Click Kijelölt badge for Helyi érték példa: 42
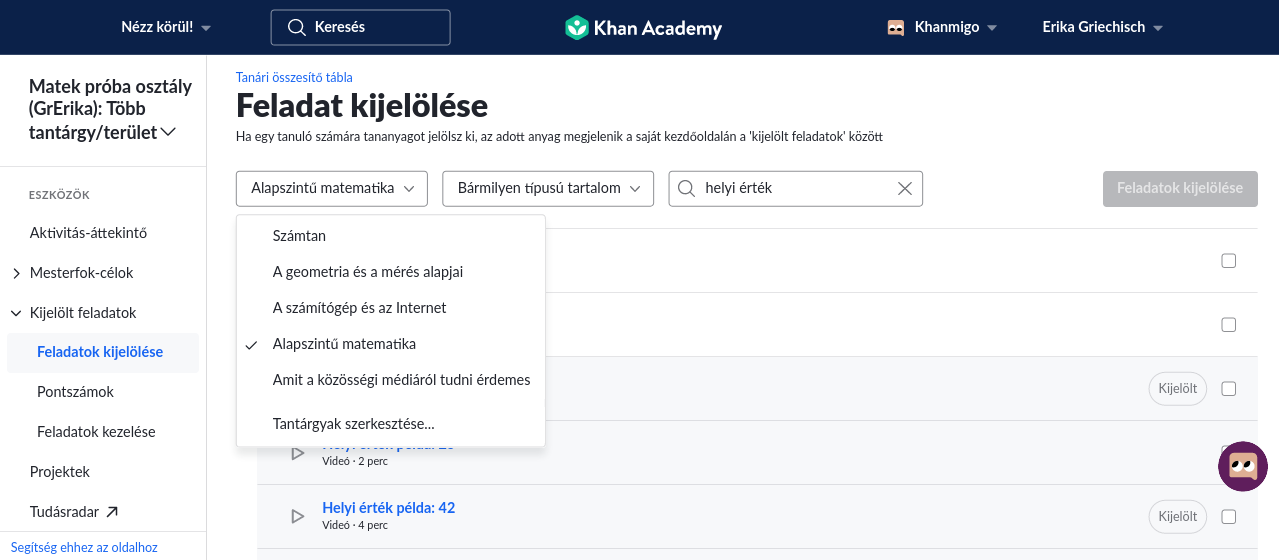 pos(1178,517)
